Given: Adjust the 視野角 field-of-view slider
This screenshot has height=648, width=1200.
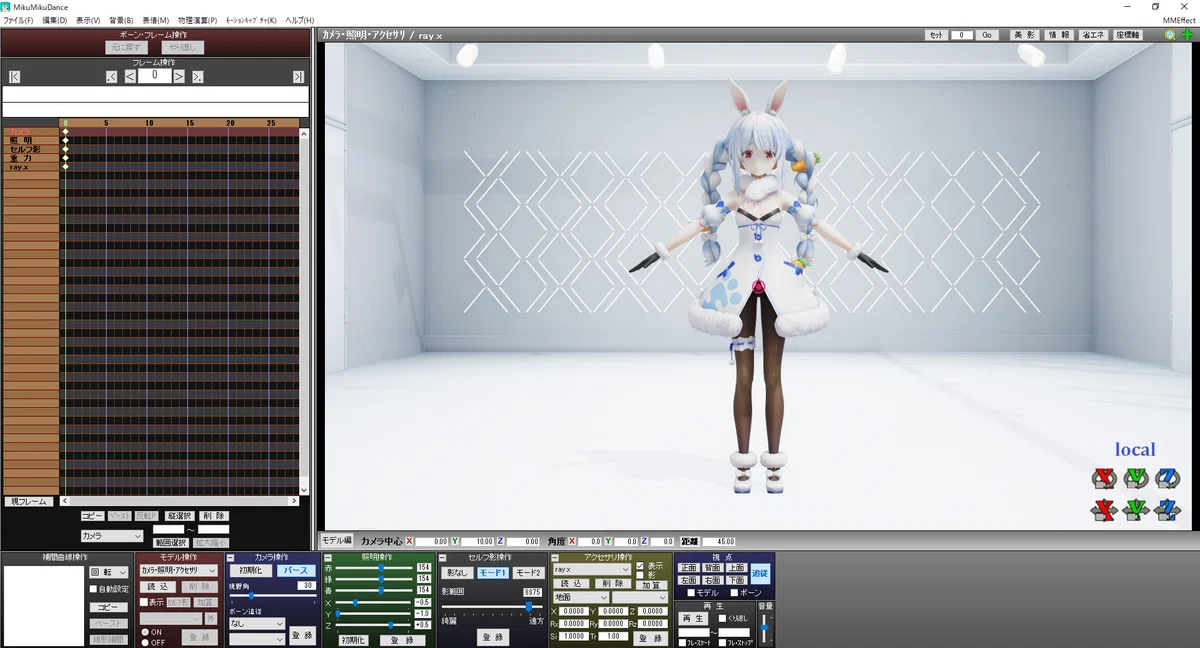Looking at the screenshot, I should click(x=272, y=596).
